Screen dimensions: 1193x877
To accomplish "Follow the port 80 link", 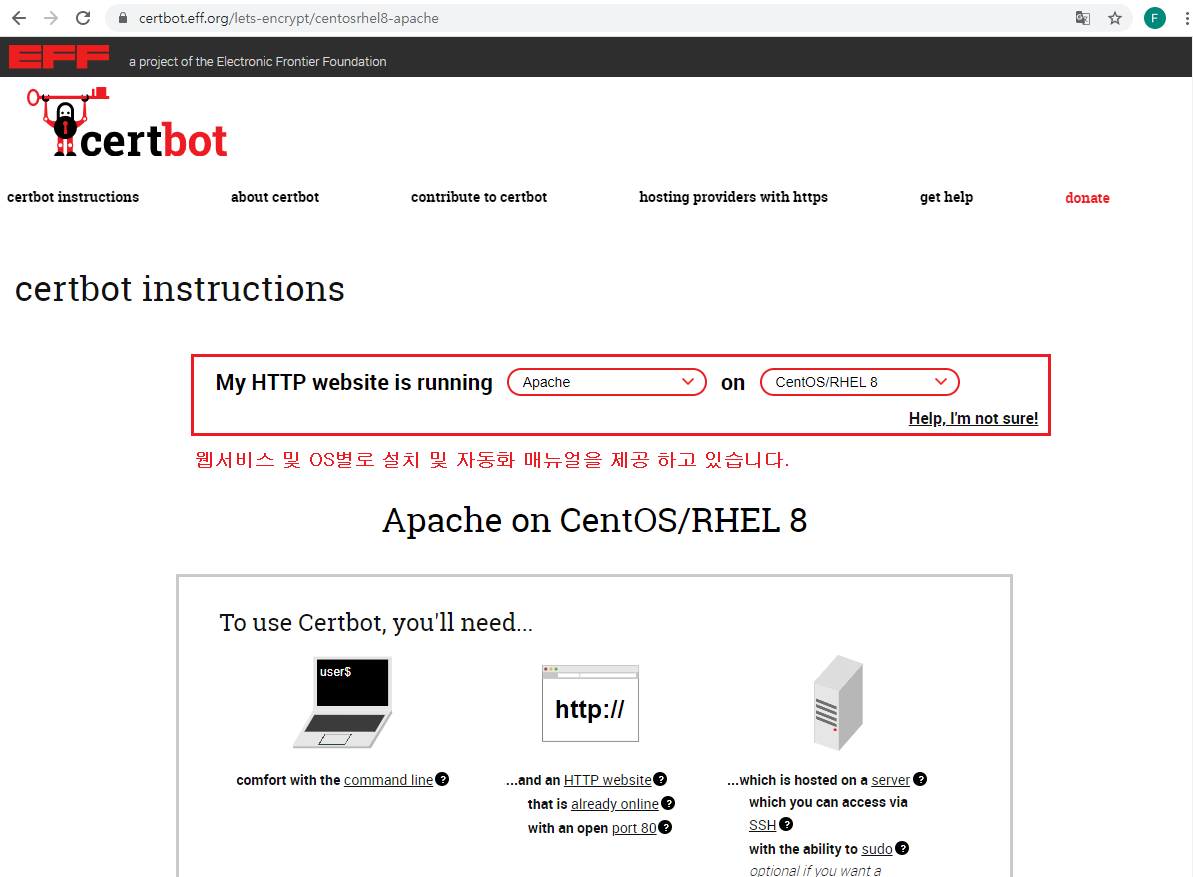I will click(634, 828).
